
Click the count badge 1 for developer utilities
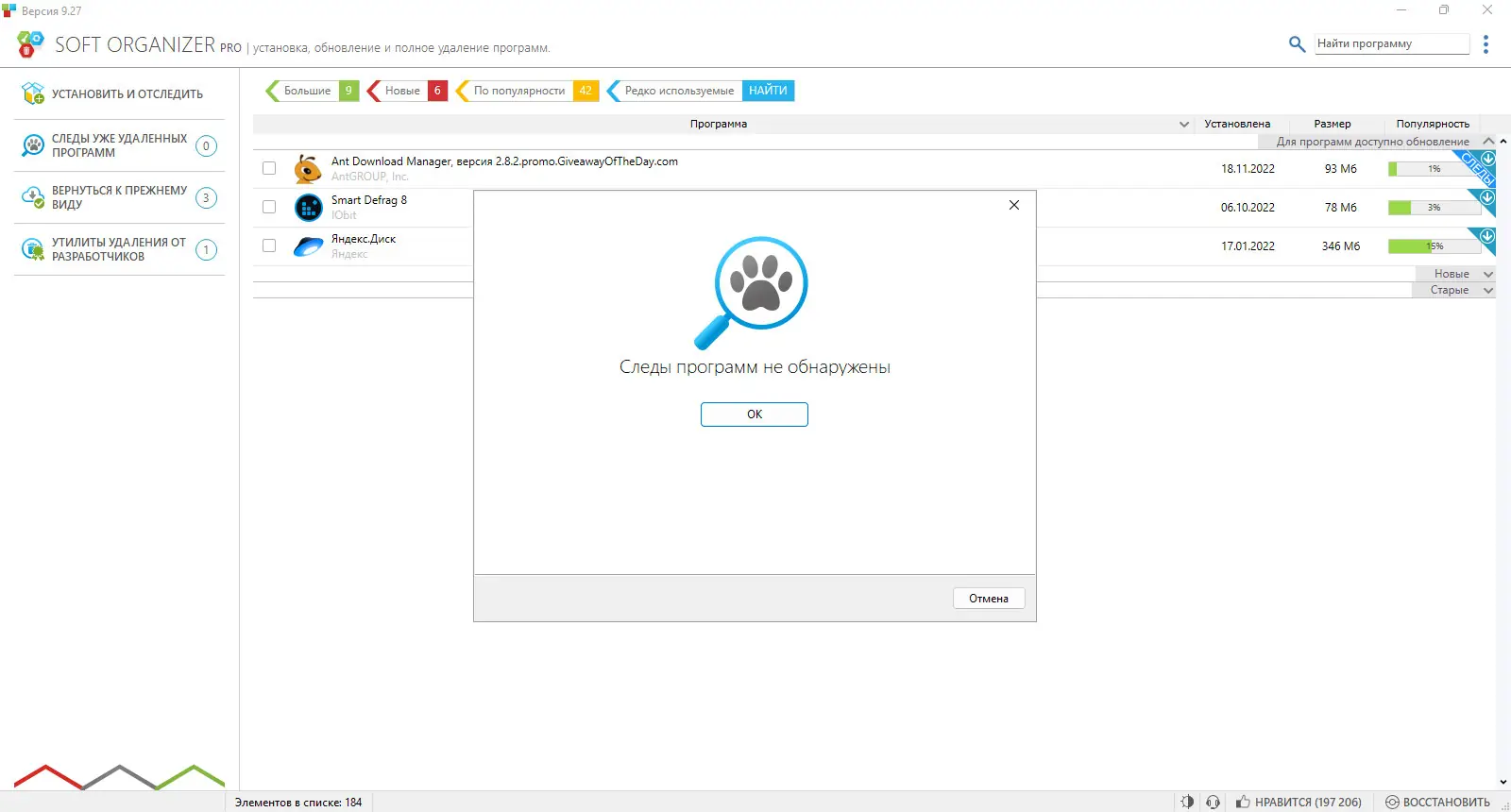tap(206, 249)
